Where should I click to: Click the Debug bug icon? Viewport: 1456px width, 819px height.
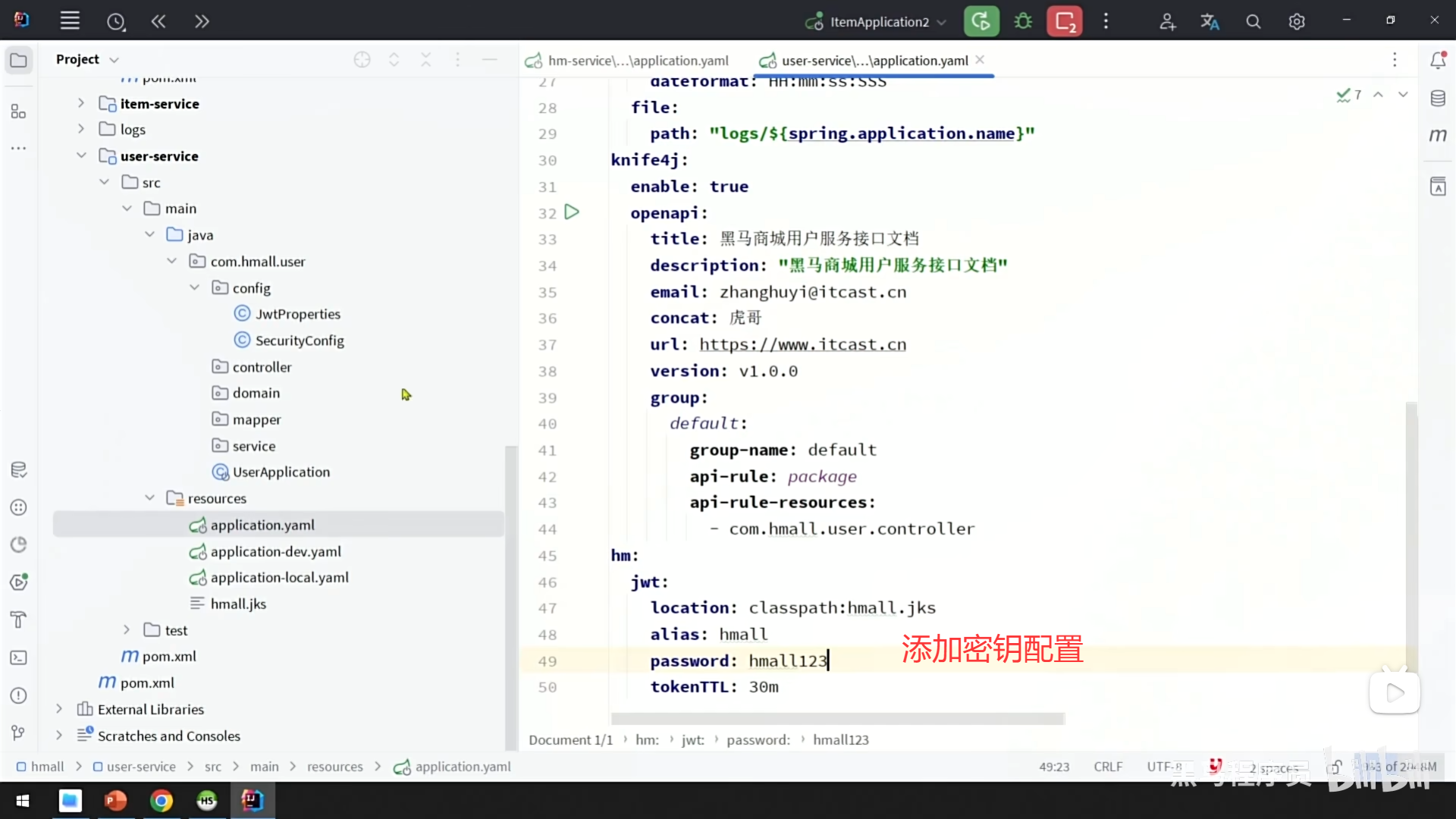click(1023, 21)
